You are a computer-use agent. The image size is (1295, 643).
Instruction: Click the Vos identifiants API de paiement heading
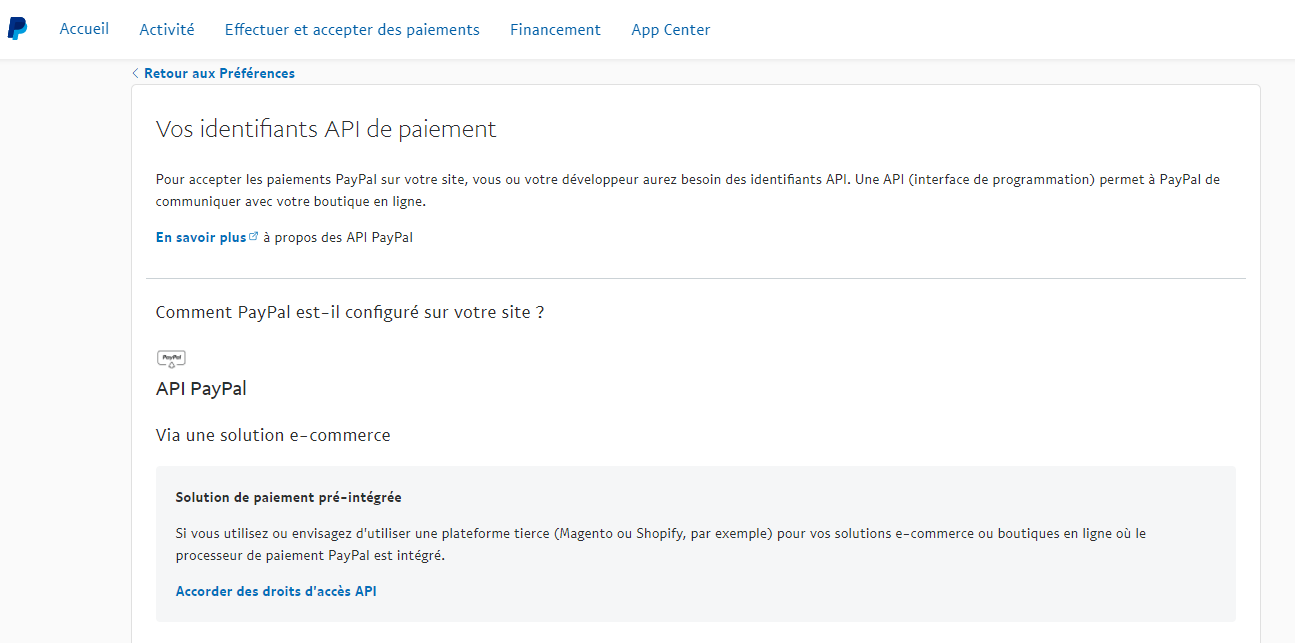point(326,129)
